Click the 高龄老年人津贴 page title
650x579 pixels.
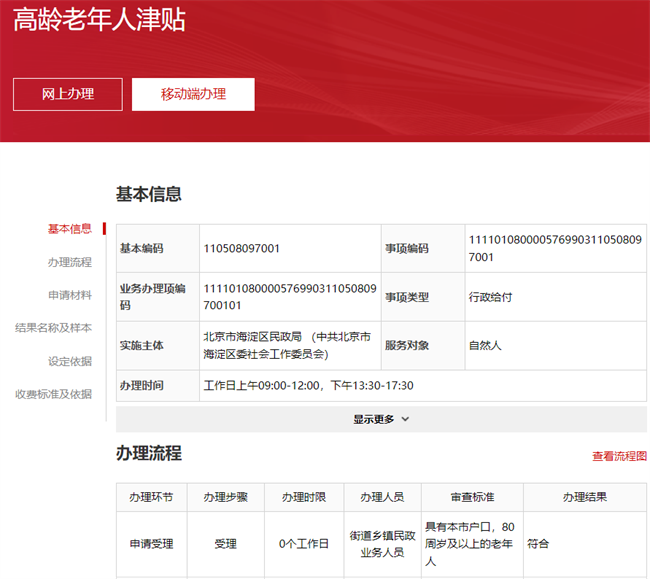[x=99, y=20]
